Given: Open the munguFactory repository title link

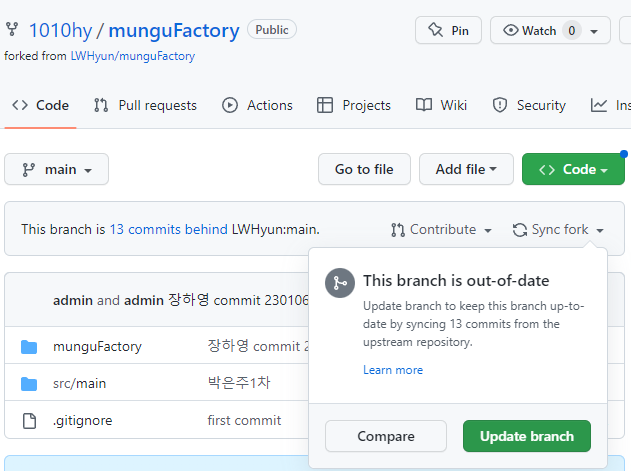Looking at the screenshot, I should (x=174, y=31).
